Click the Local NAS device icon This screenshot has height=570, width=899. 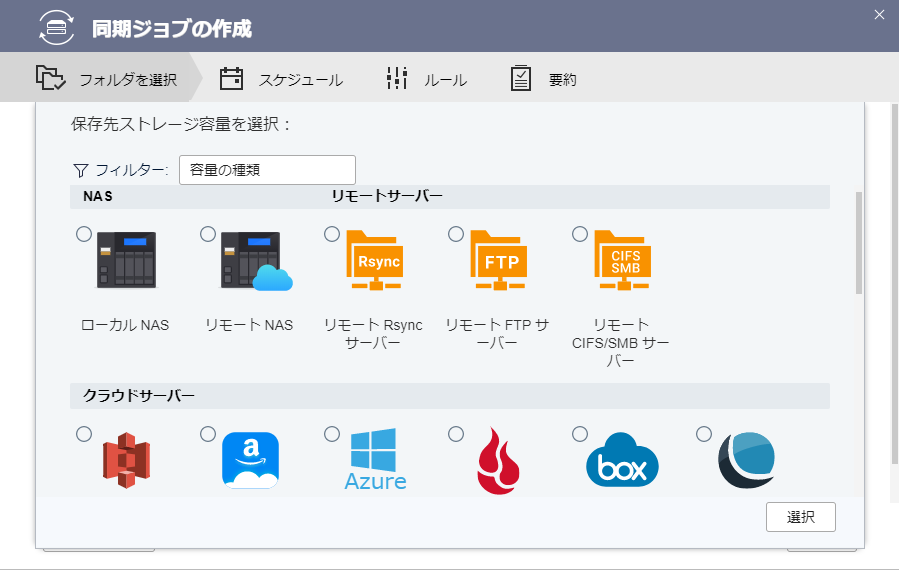[126, 261]
